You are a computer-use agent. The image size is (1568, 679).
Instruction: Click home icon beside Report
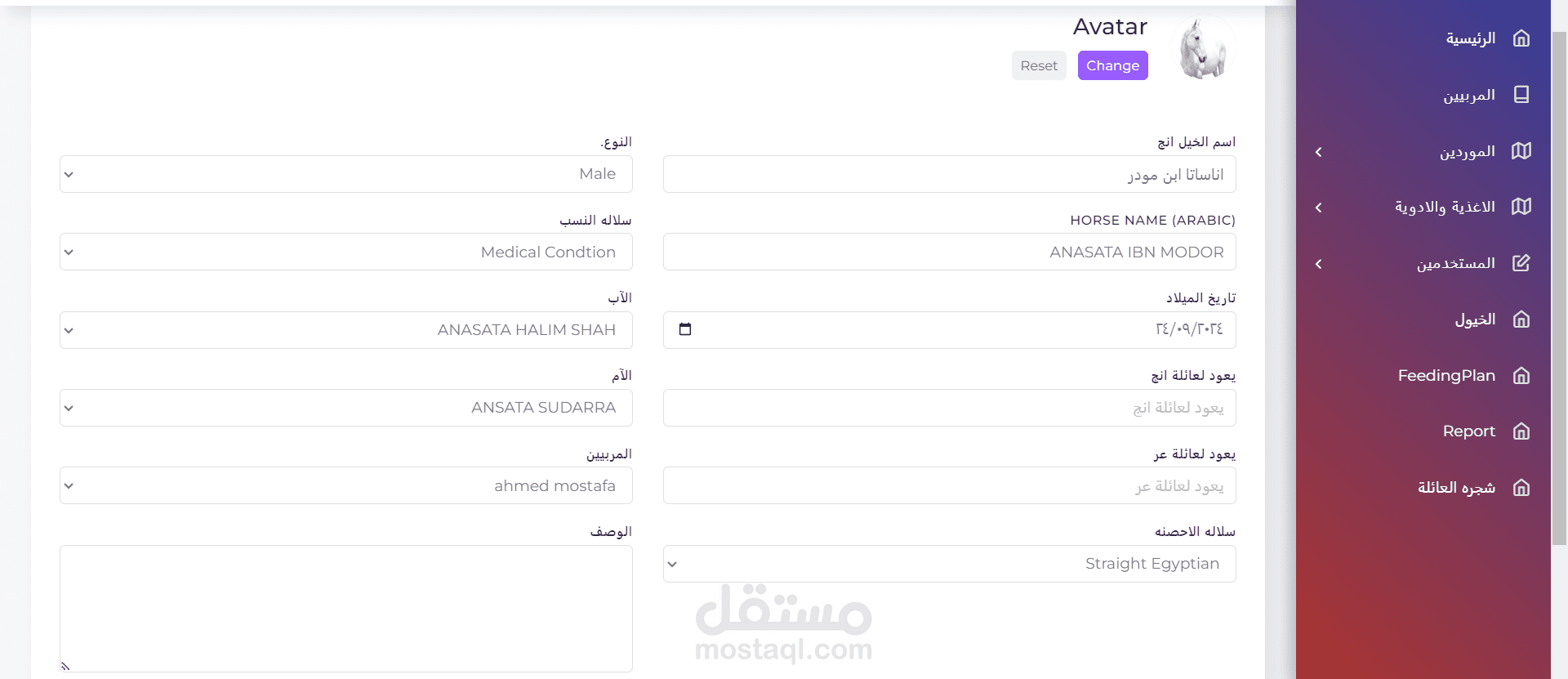(1521, 431)
